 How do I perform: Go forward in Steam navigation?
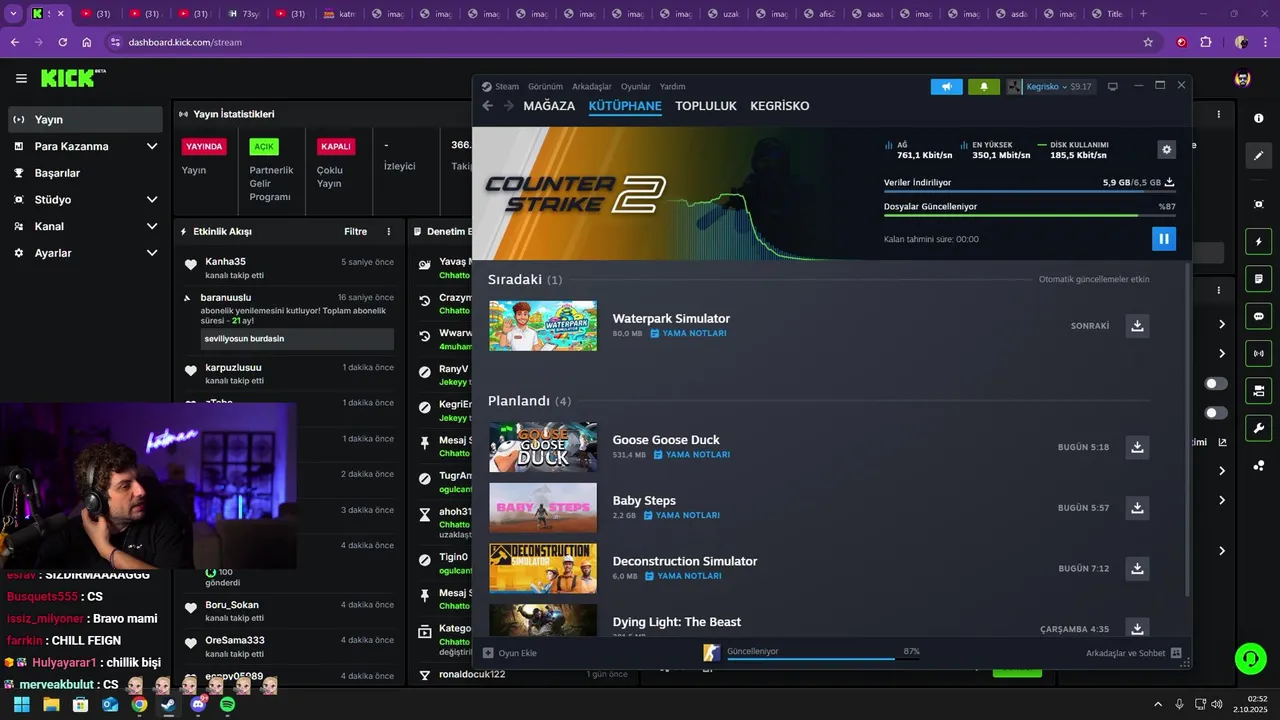[508, 106]
